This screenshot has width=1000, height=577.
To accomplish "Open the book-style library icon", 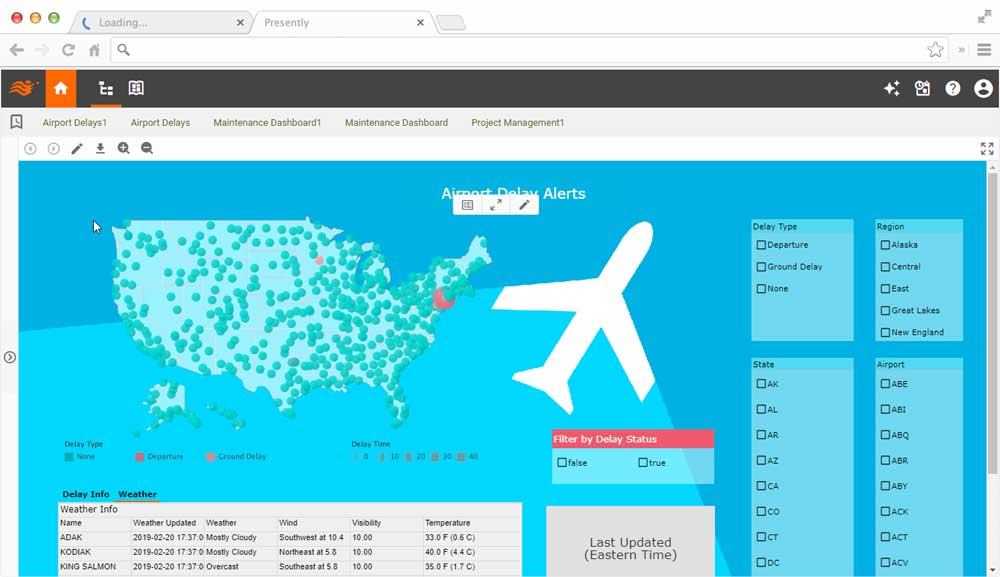I will [136, 88].
